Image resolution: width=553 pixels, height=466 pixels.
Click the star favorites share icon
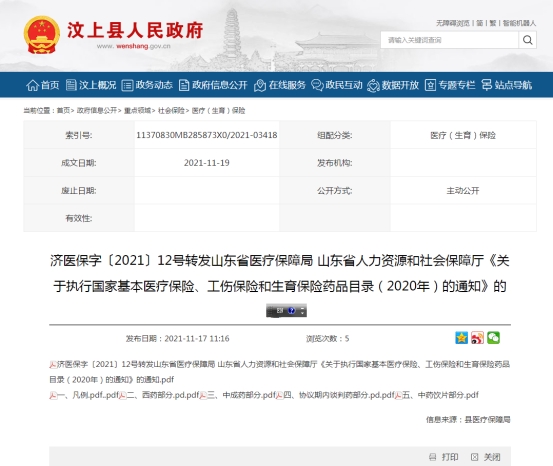(461, 338)
